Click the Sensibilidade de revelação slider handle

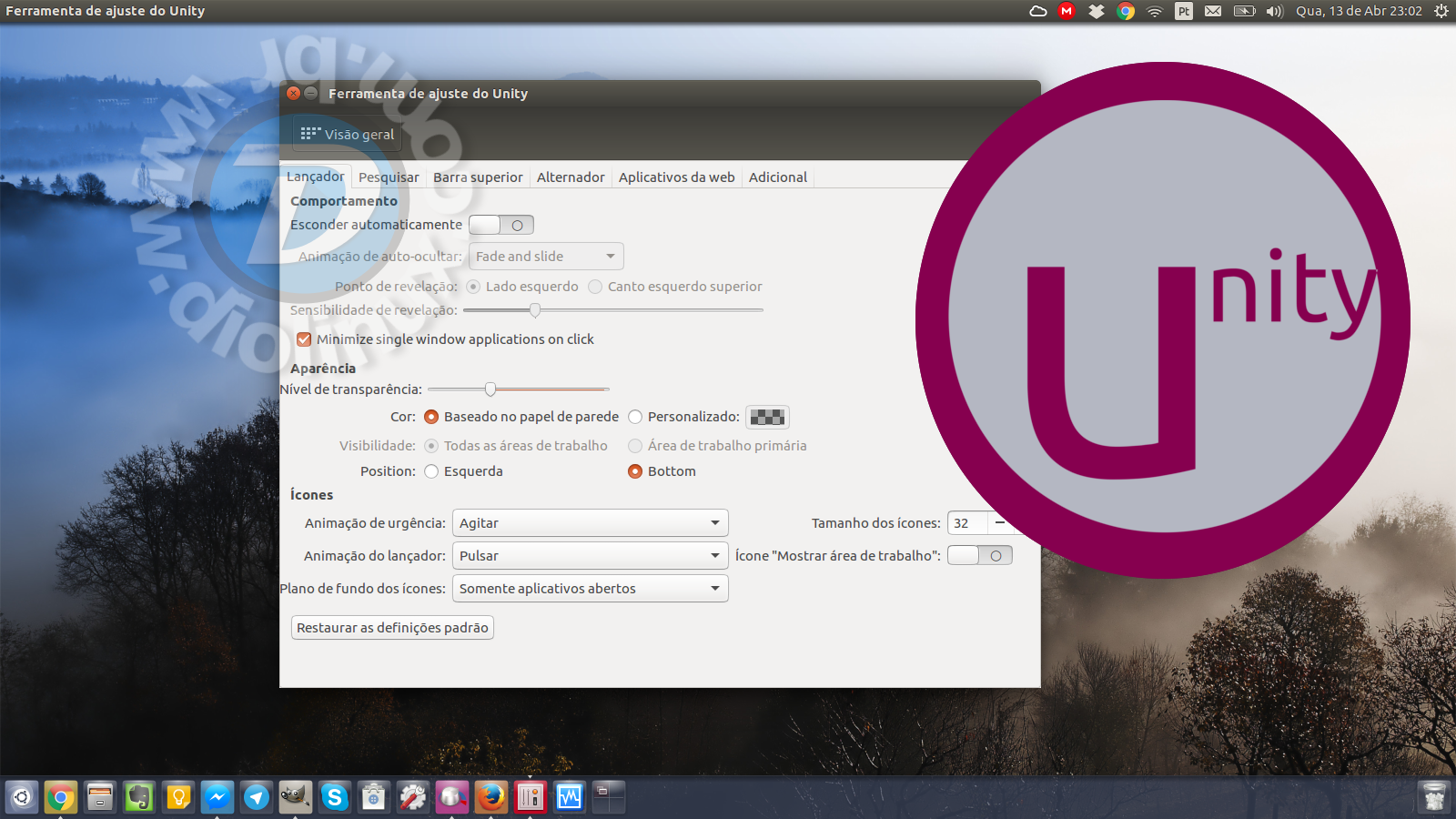pos(535,310)
